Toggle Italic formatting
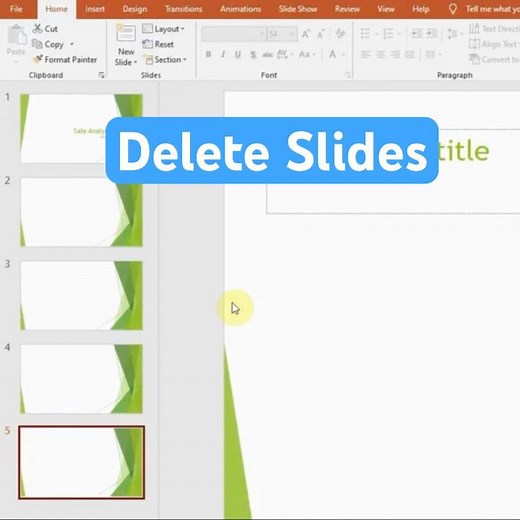Screen dimensions: 520x520 pyautogui.click(x=223, y=54)
